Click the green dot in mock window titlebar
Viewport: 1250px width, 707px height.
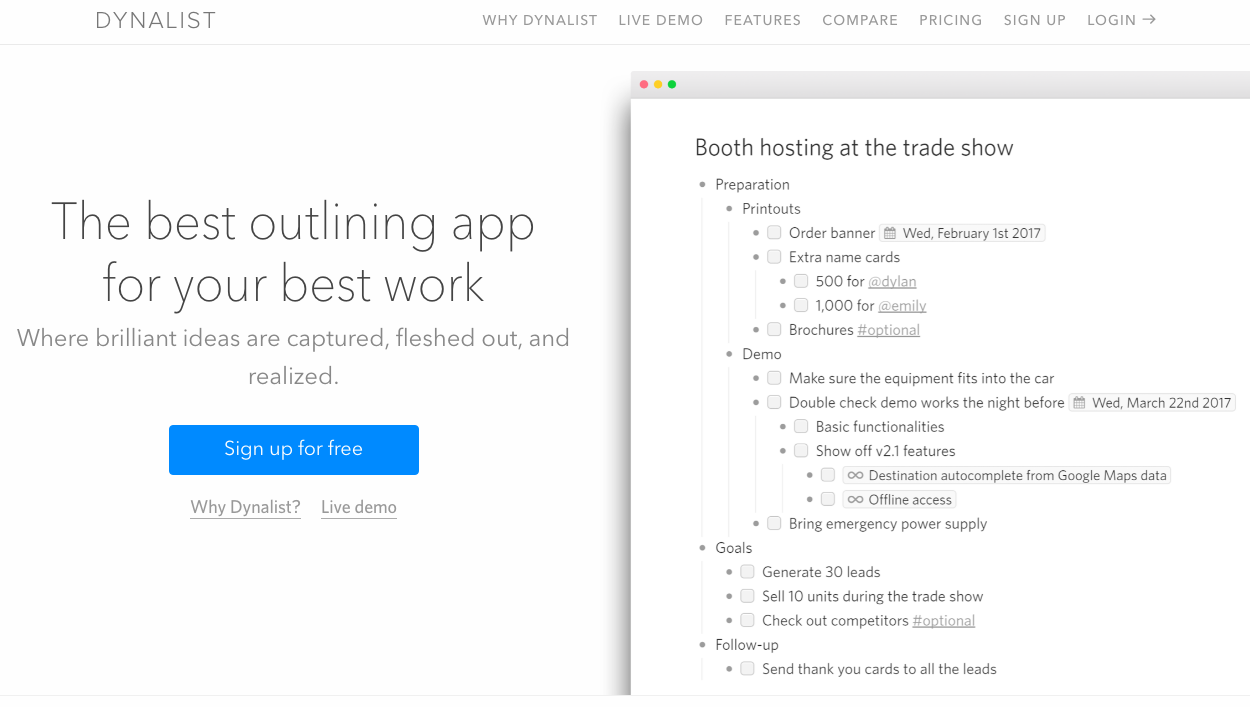point(672,85)
